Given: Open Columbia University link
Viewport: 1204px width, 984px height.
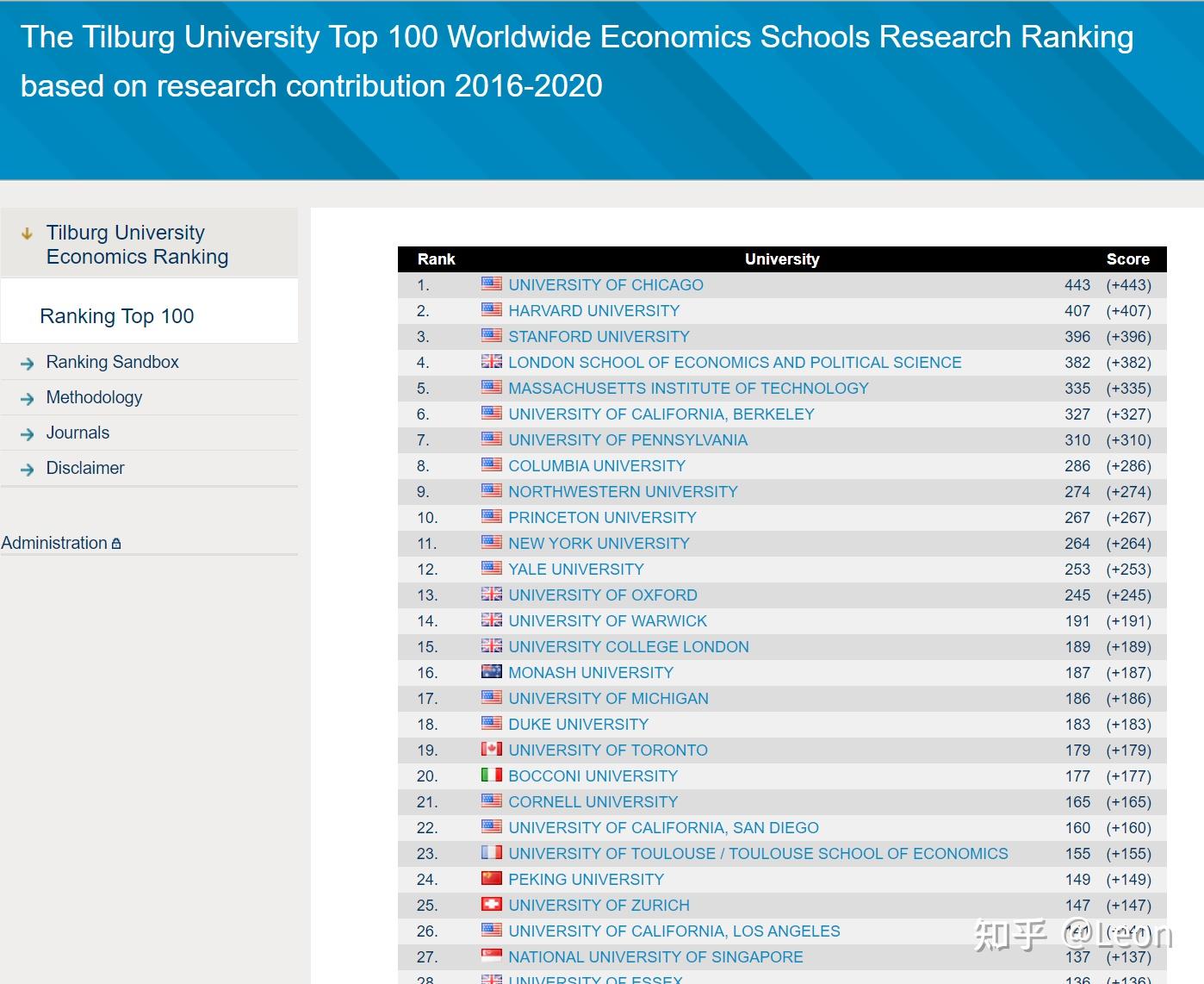Looking at the screenshot, I should [597, 466].
